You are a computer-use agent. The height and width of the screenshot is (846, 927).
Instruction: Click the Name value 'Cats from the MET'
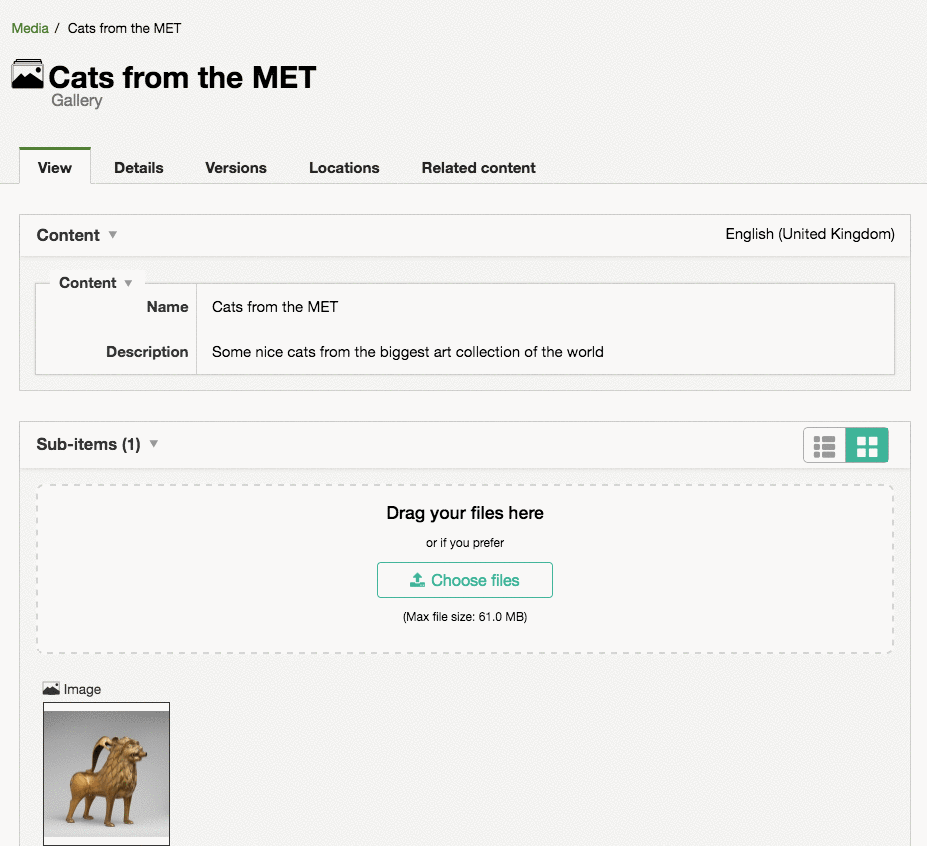275,307
